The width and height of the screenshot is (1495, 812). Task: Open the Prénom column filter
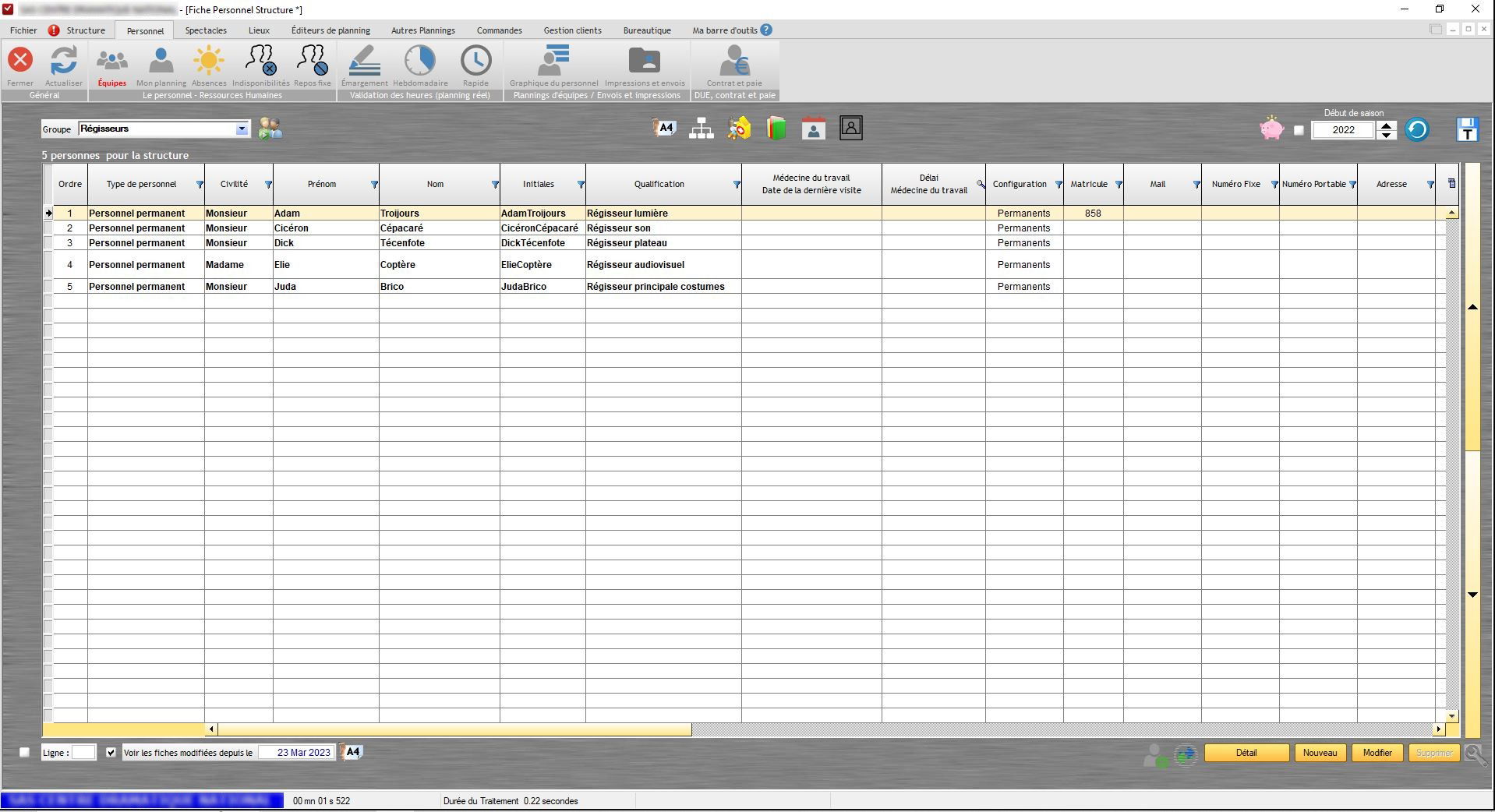point(374,185)
